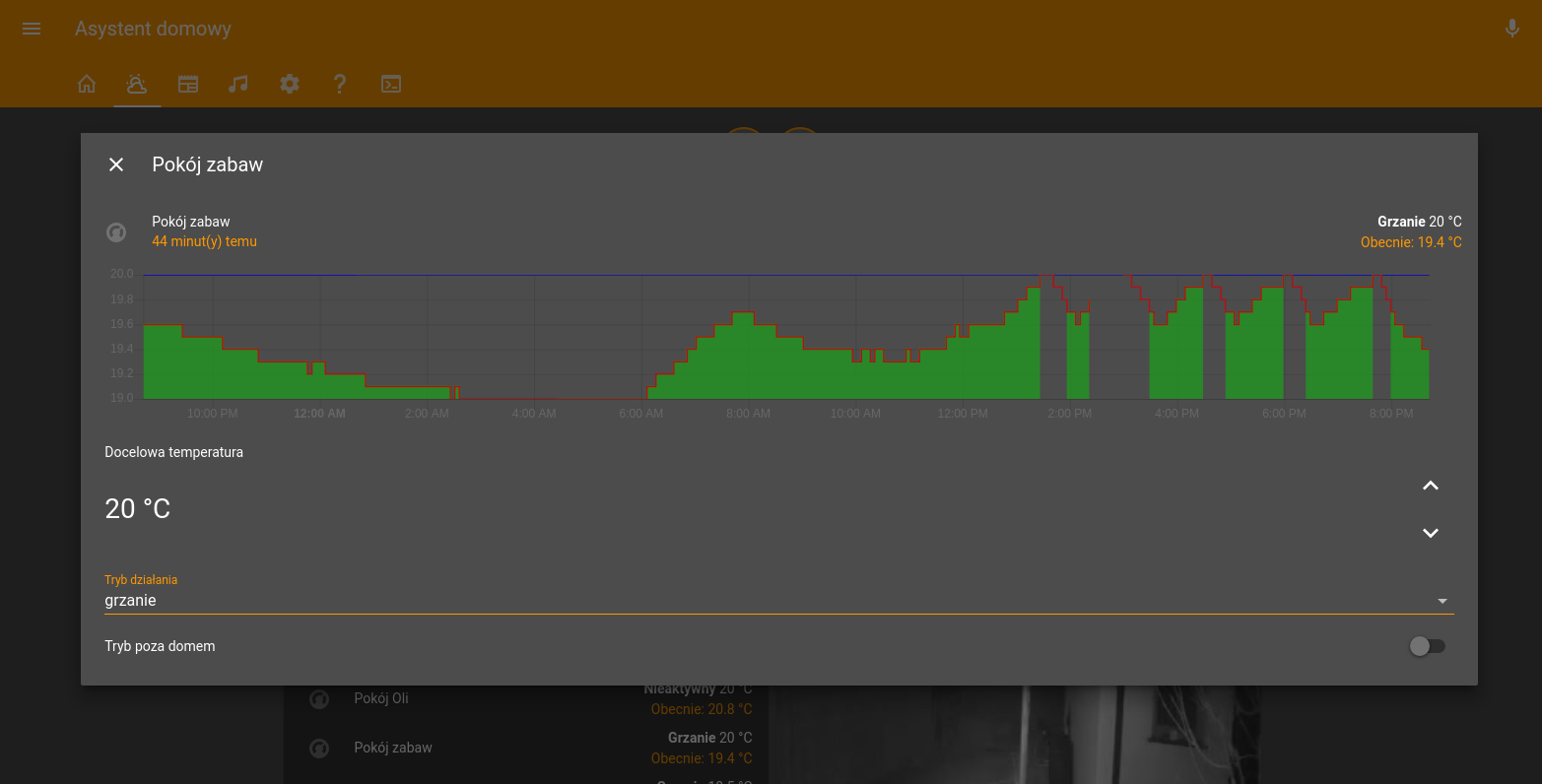The width and height of the screenshot is (1542, 784).
Task: Open the question mark help tab
Action: [x=340, y=84]
